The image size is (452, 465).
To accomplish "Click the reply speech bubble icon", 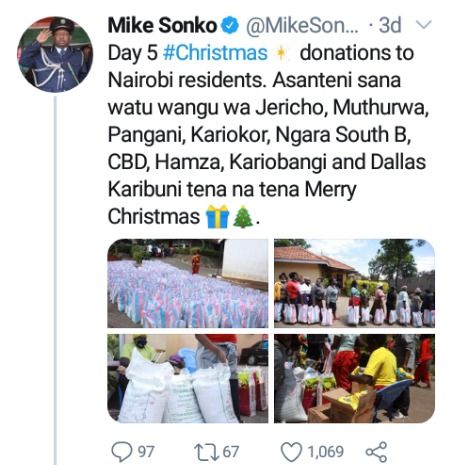I will [x=123, y=451].
